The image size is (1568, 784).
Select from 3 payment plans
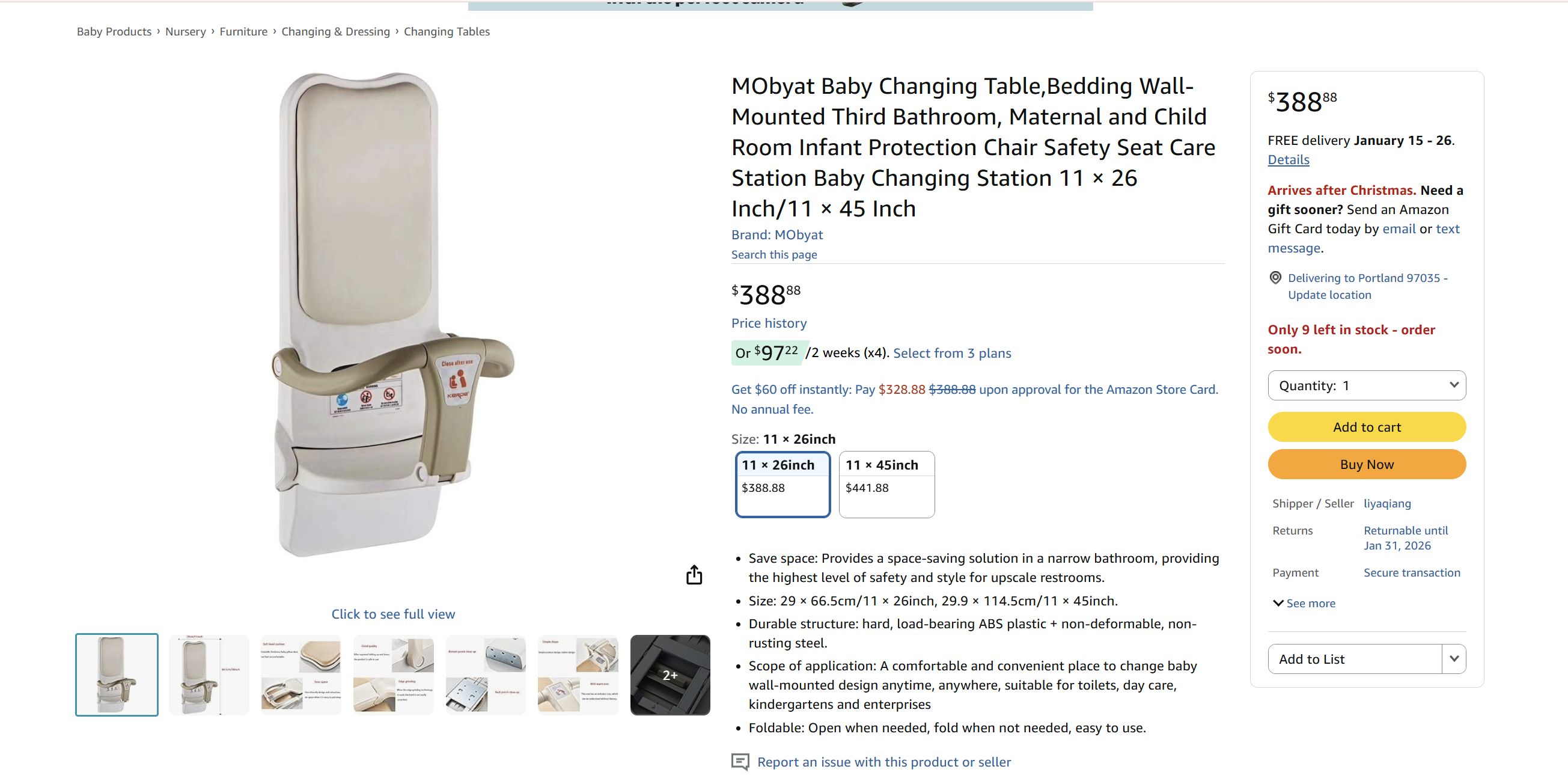click(x=951, y=353)
